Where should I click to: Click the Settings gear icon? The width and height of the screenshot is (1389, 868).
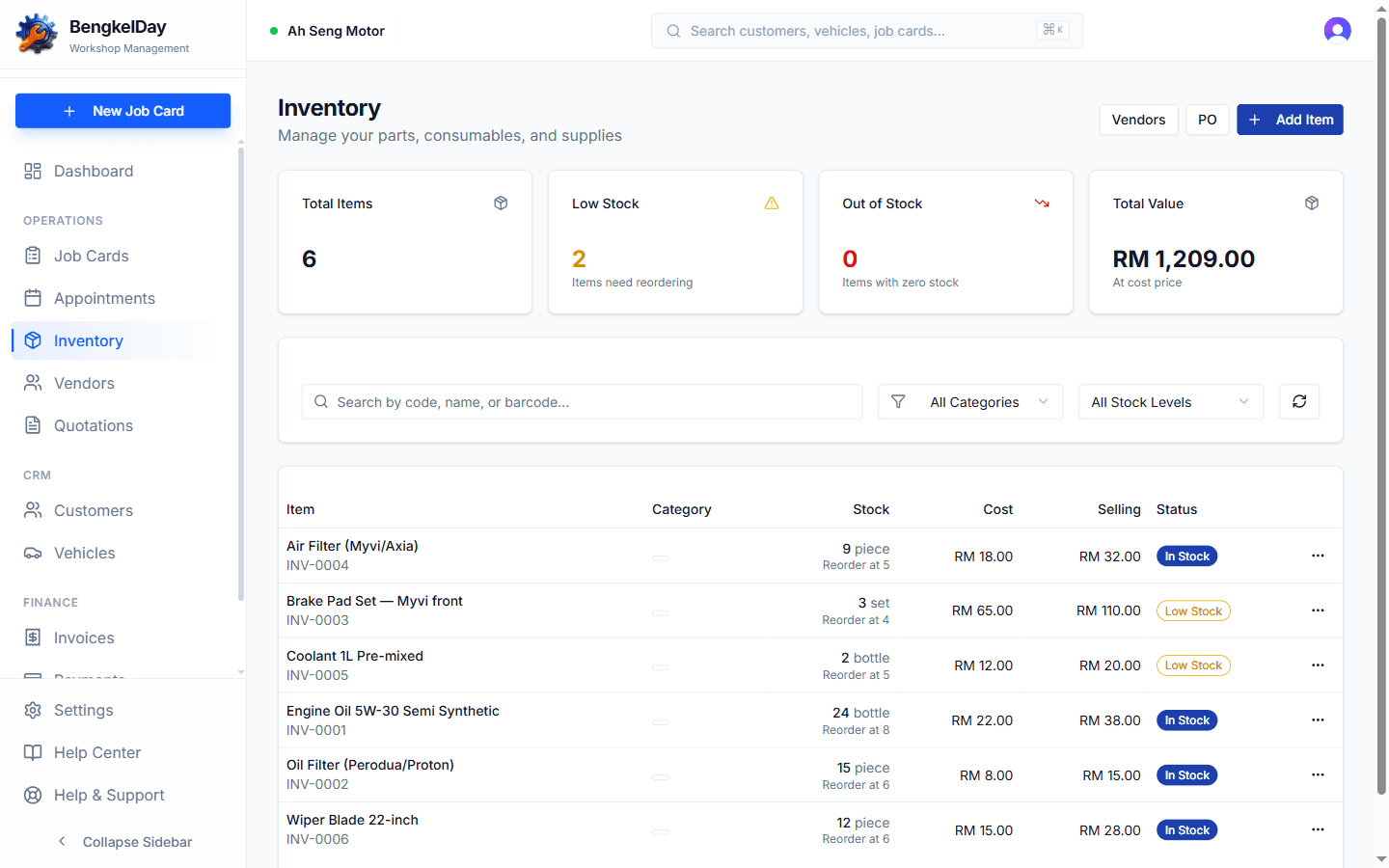tap(33, 710)
